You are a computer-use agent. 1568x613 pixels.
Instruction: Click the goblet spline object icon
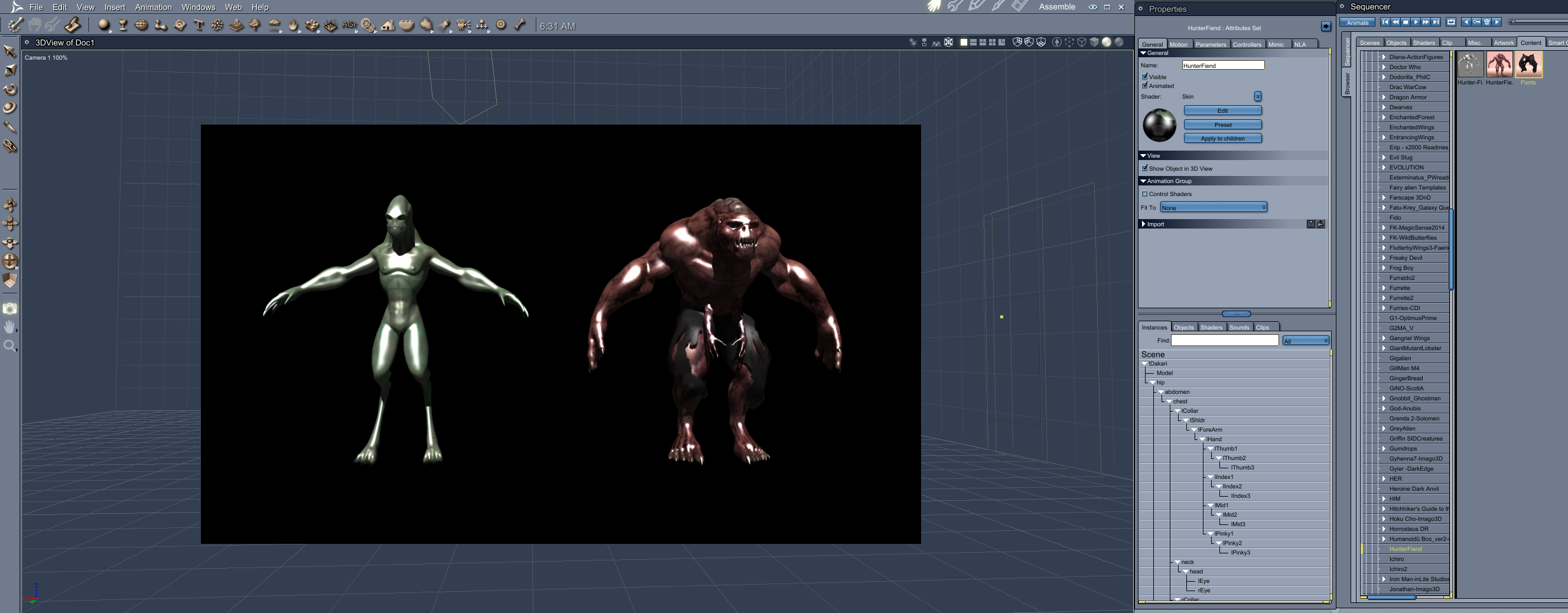point(123,25)
